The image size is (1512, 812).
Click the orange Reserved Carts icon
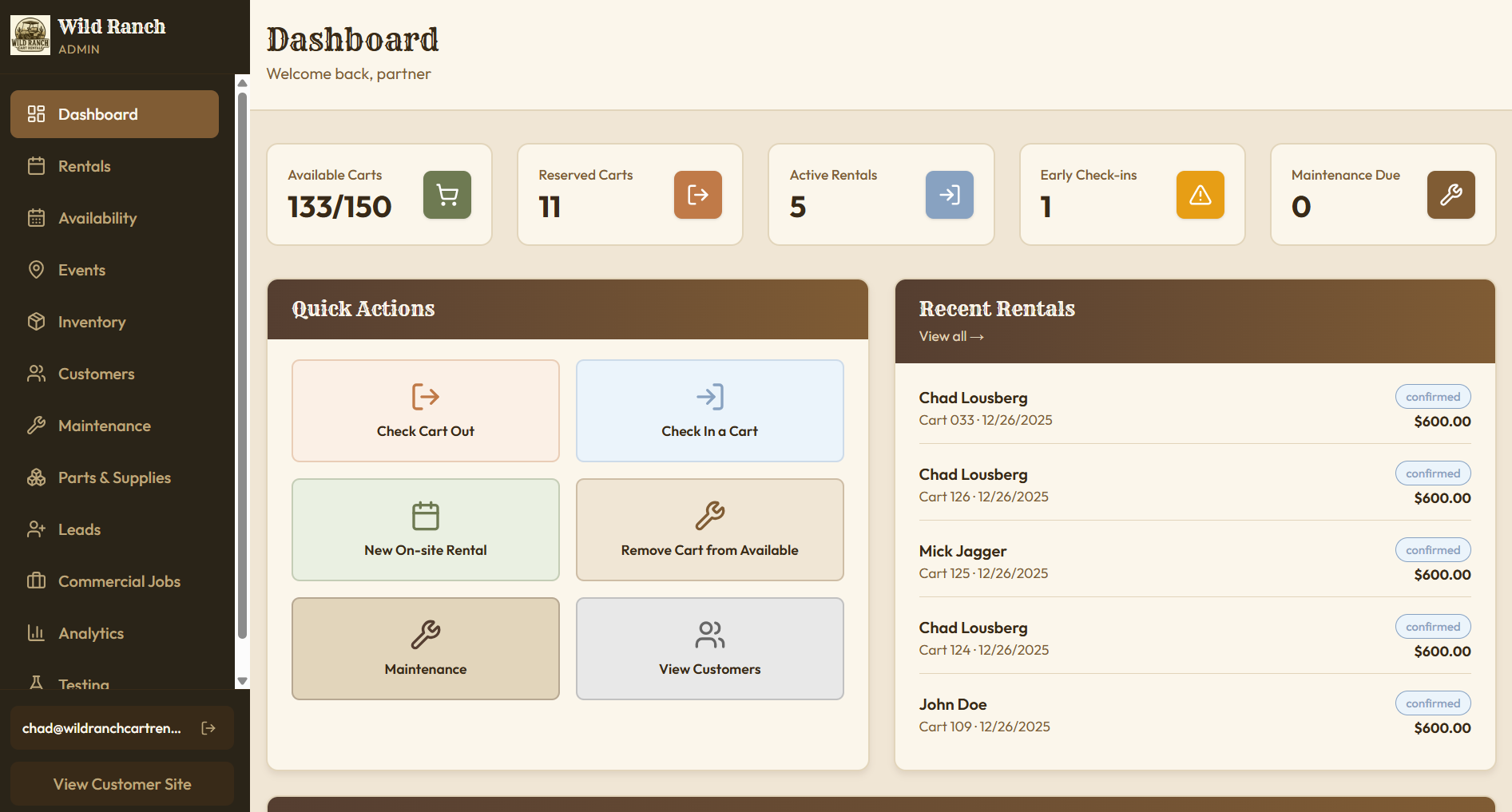(x=697, y=195)
